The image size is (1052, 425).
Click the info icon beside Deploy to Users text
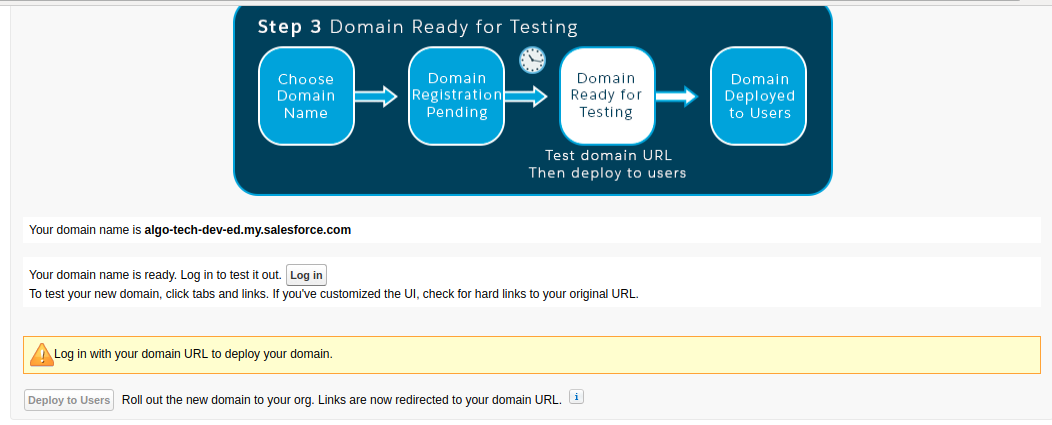(576, 398)
